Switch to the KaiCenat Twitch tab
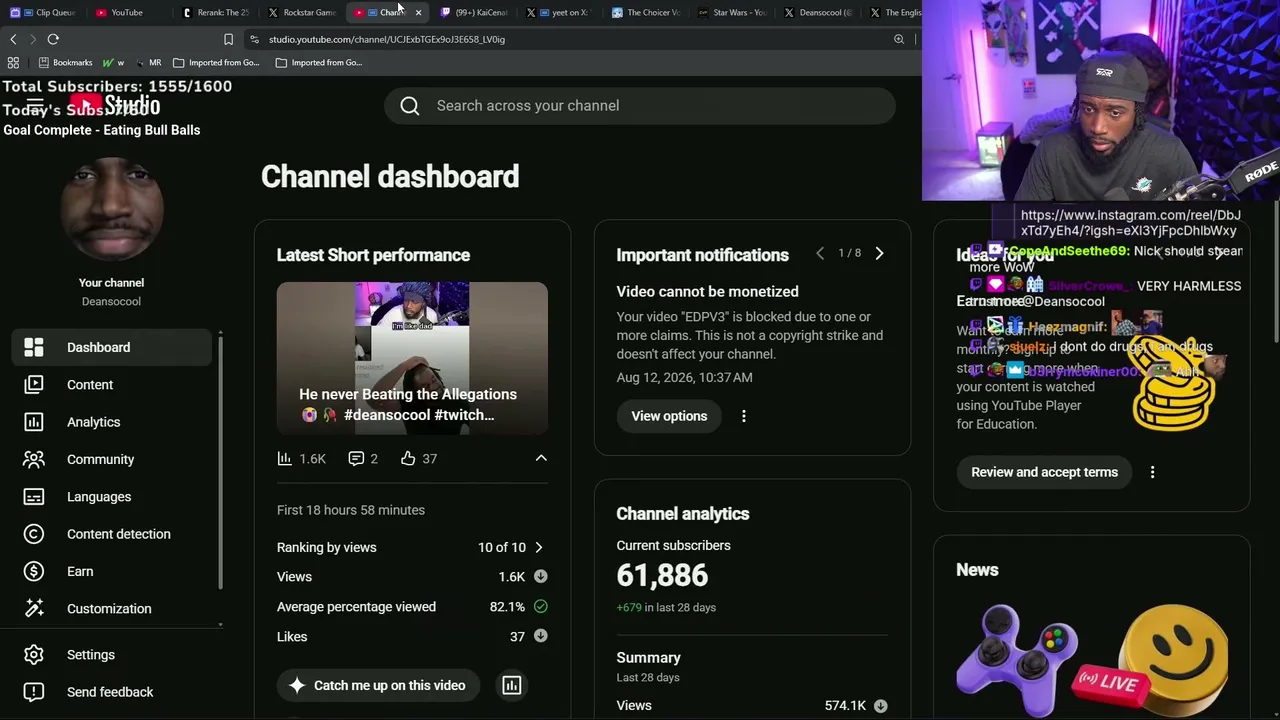1280x720 pixels. tap(475, 13)
